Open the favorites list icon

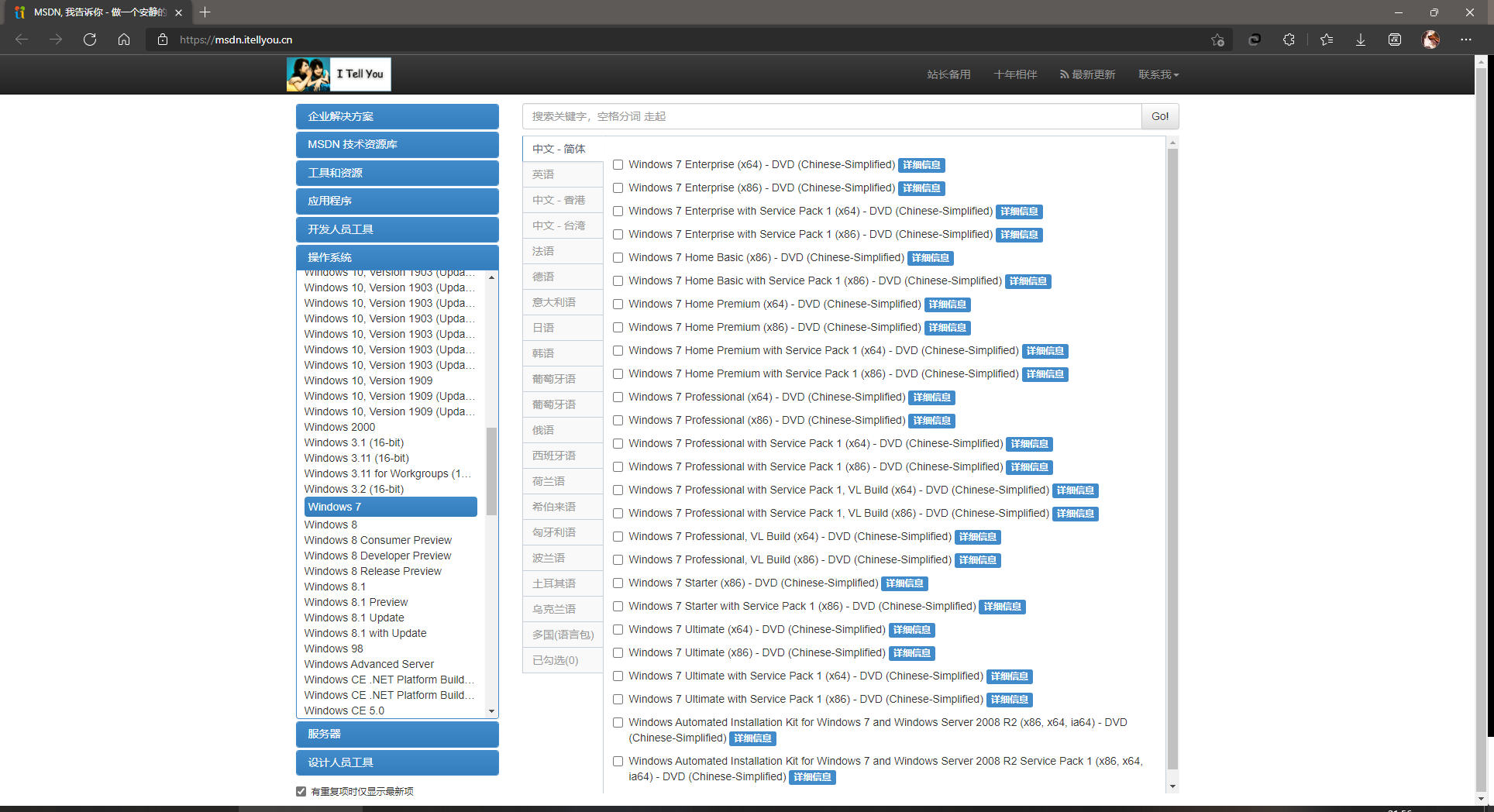coord(1327,40)
